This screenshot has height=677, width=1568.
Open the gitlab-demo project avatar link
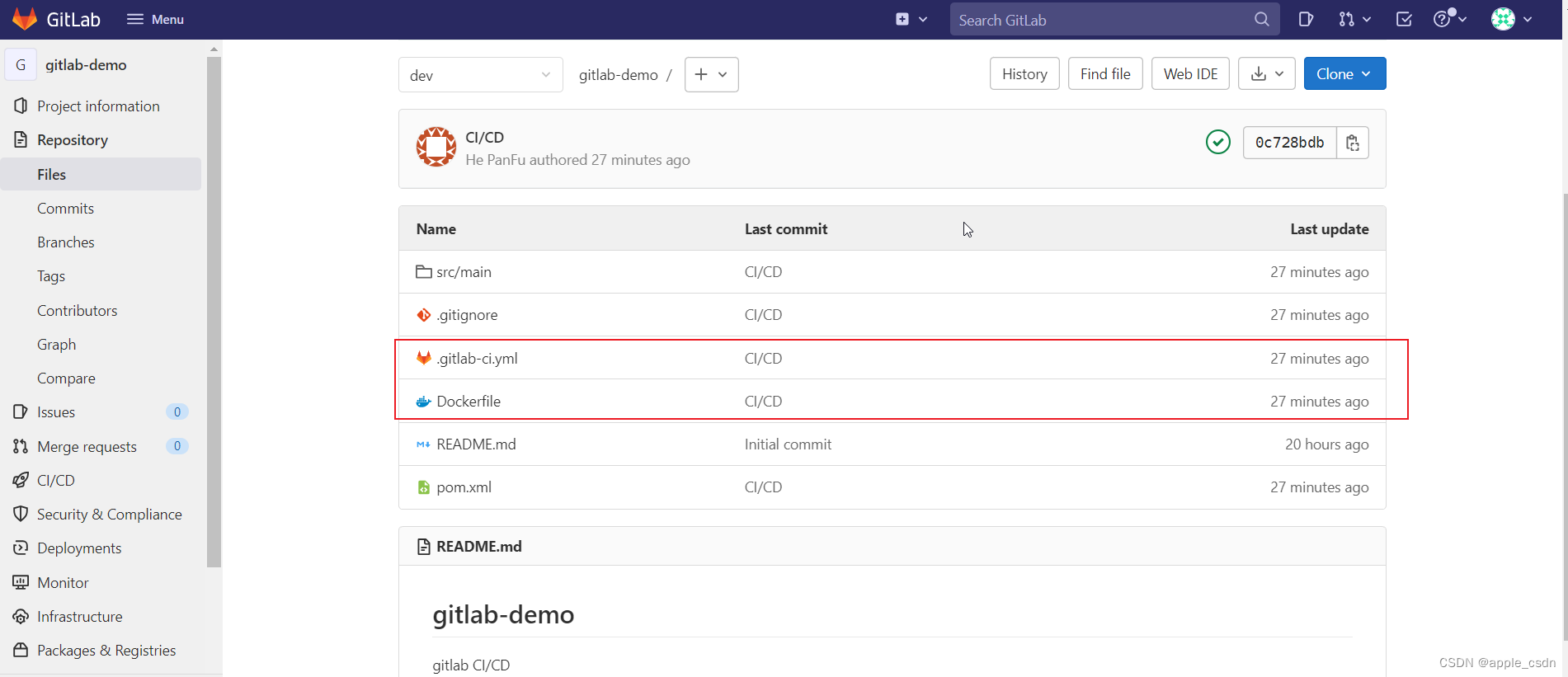pos(21,64)
